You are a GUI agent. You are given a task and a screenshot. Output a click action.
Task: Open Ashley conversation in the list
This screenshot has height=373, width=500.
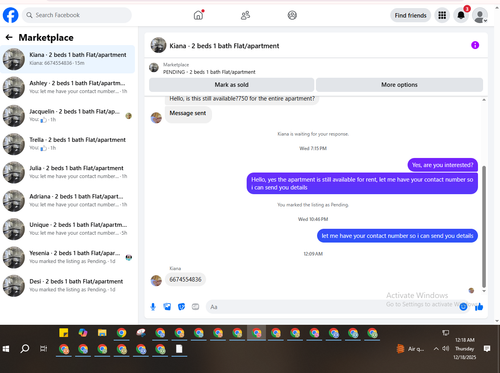click(67, 87)
